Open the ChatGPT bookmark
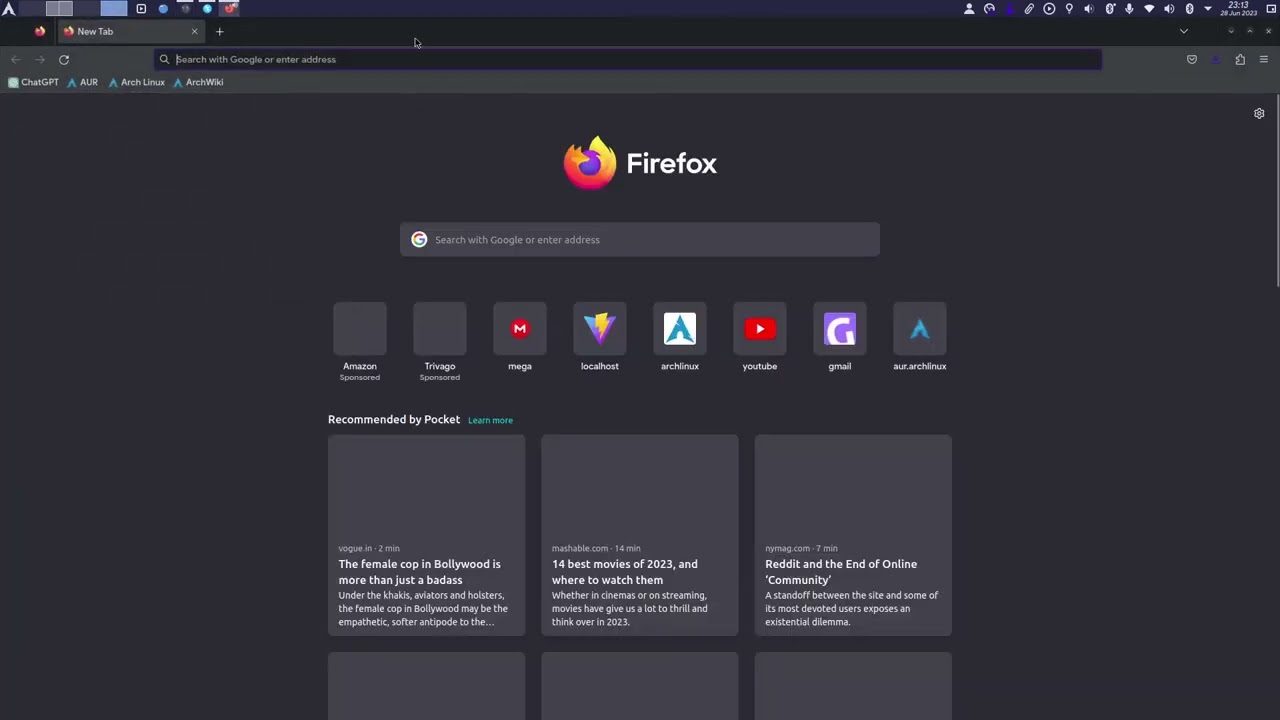The image size is (1280, 720). pos(33,82)
